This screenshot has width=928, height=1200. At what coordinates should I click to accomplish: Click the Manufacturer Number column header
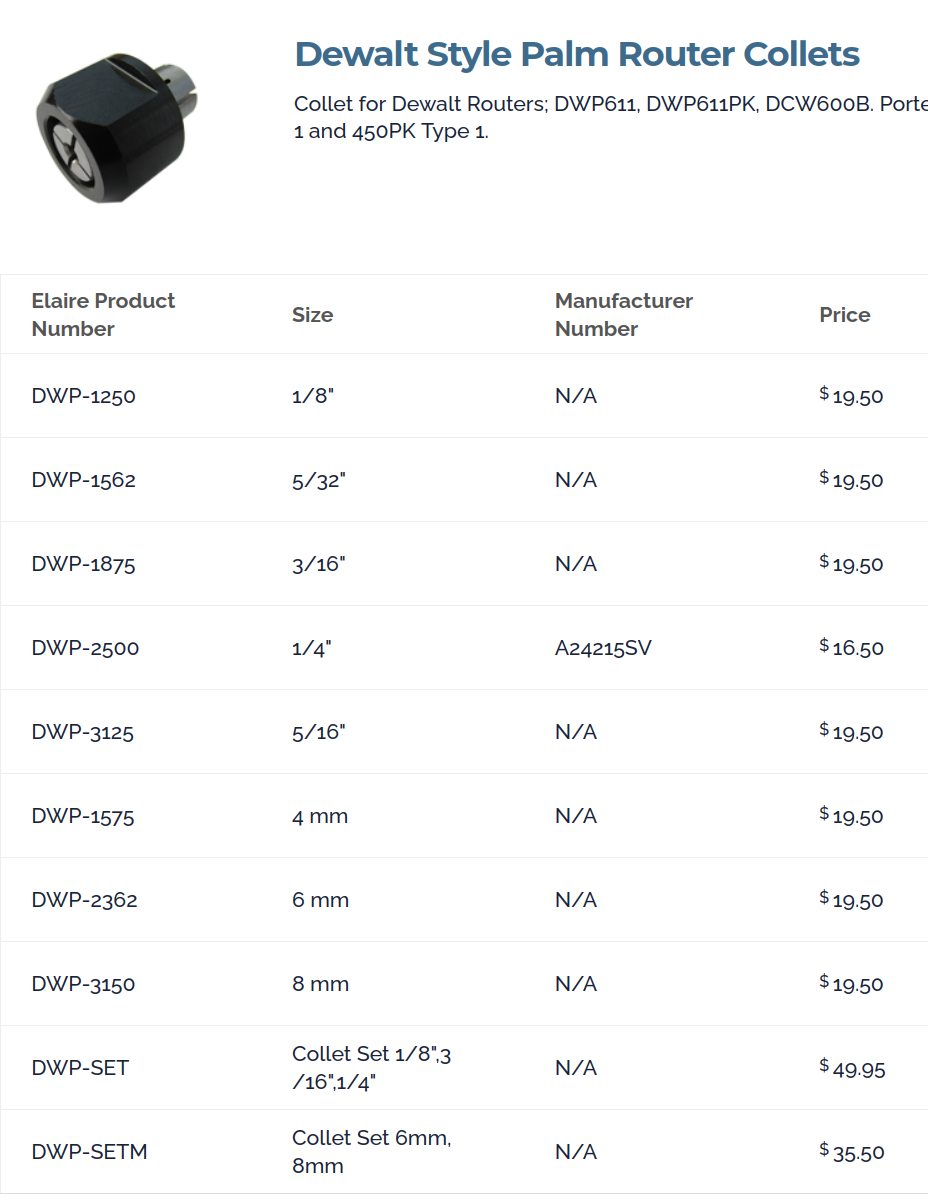(624, 315)
